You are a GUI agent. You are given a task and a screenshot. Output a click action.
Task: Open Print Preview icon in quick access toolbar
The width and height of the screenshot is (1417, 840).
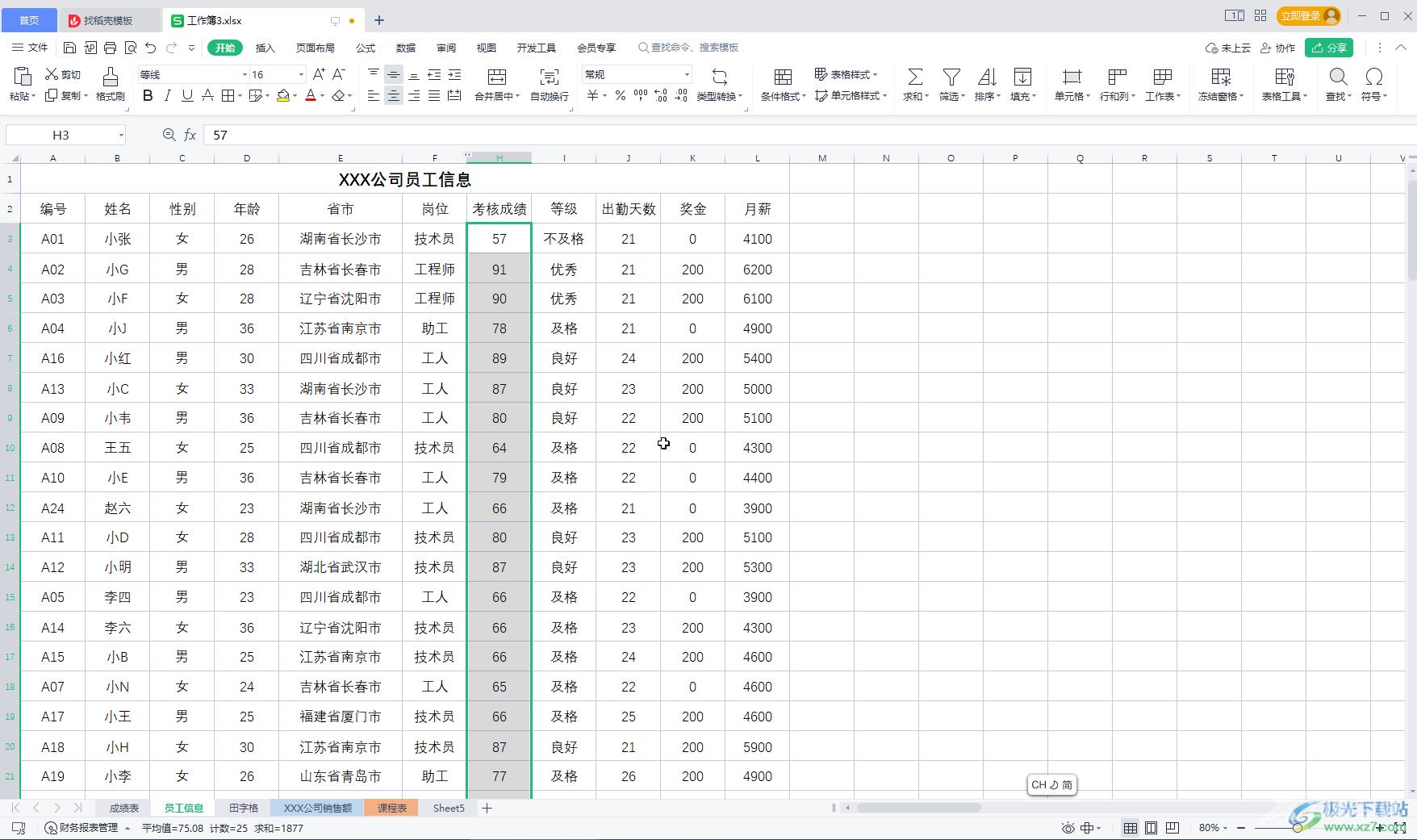(x=131, y=48)
